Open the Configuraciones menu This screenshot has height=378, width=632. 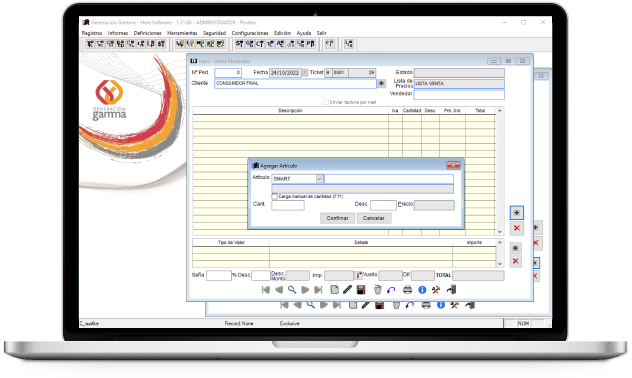pyautogui.click(x=250, y=33)
